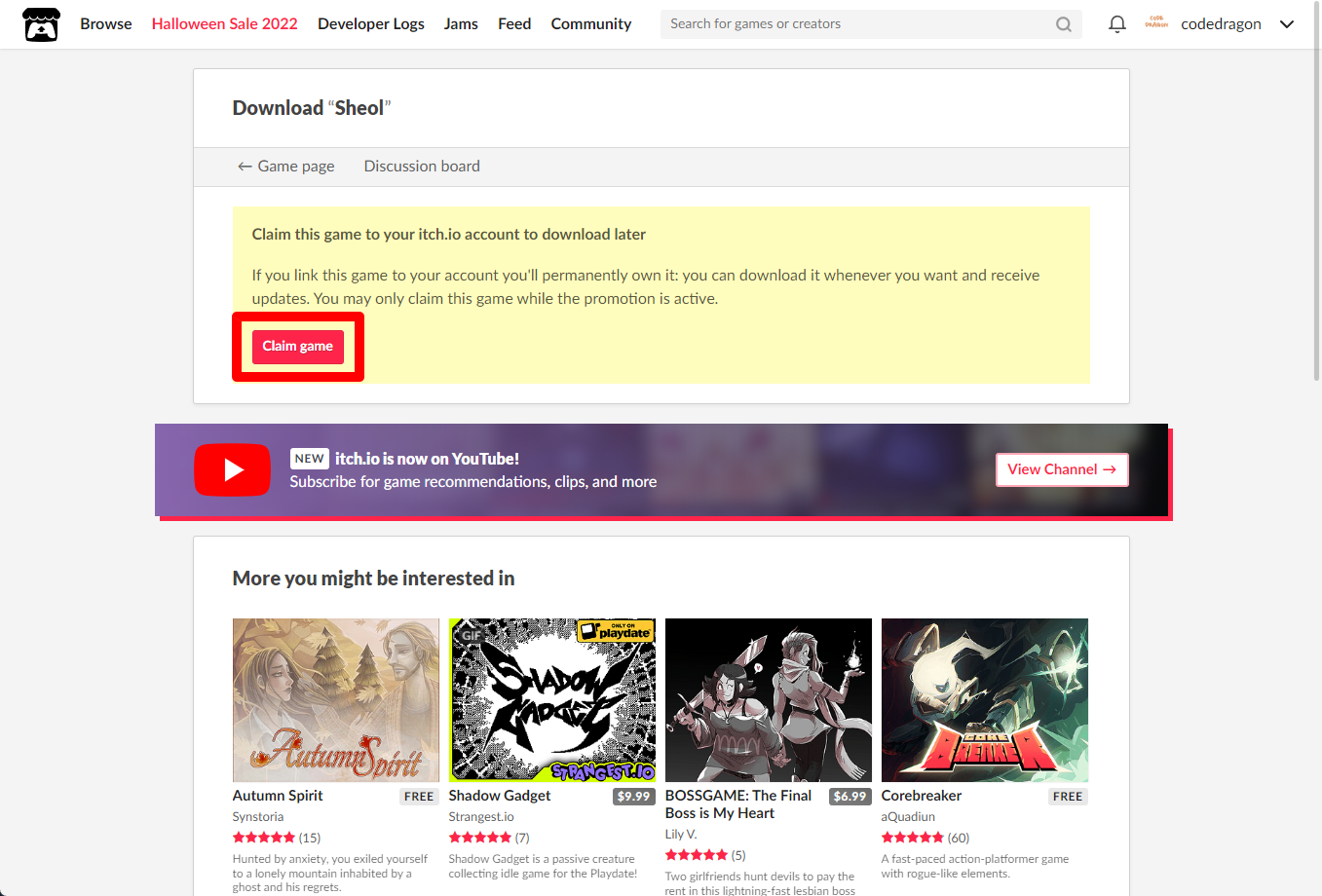Screen dimensions: 1322x896
Task: Open Synstoria author page
Action: 258,817
